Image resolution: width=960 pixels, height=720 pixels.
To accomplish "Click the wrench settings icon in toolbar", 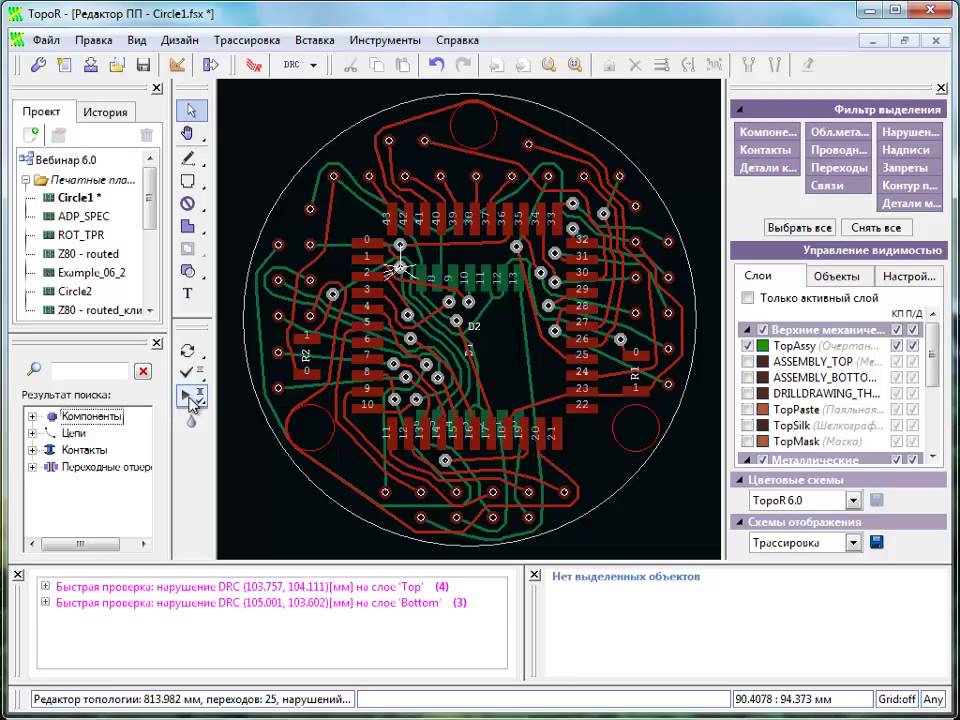I will point(38,65).
